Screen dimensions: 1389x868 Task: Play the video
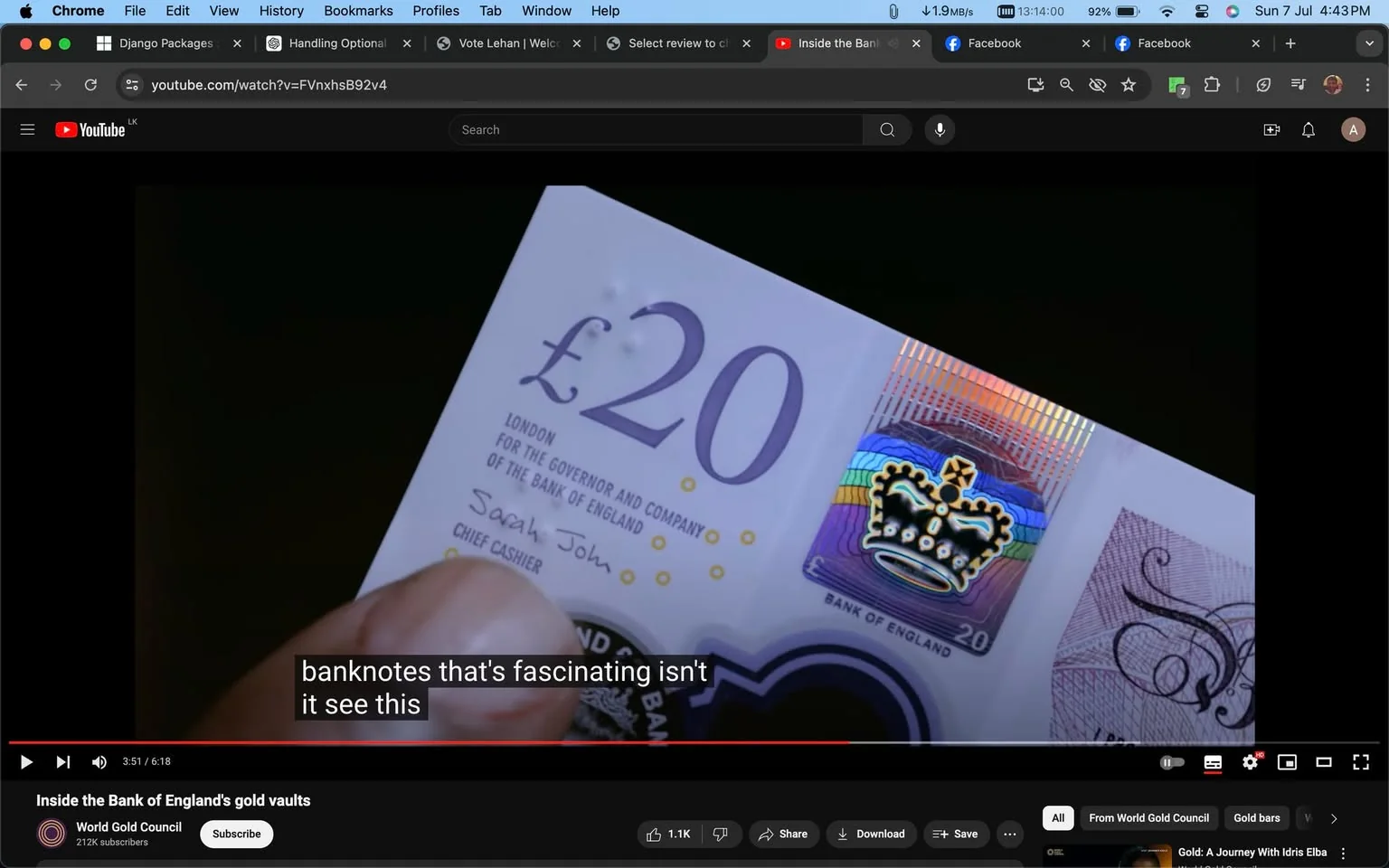coord(26,762)
